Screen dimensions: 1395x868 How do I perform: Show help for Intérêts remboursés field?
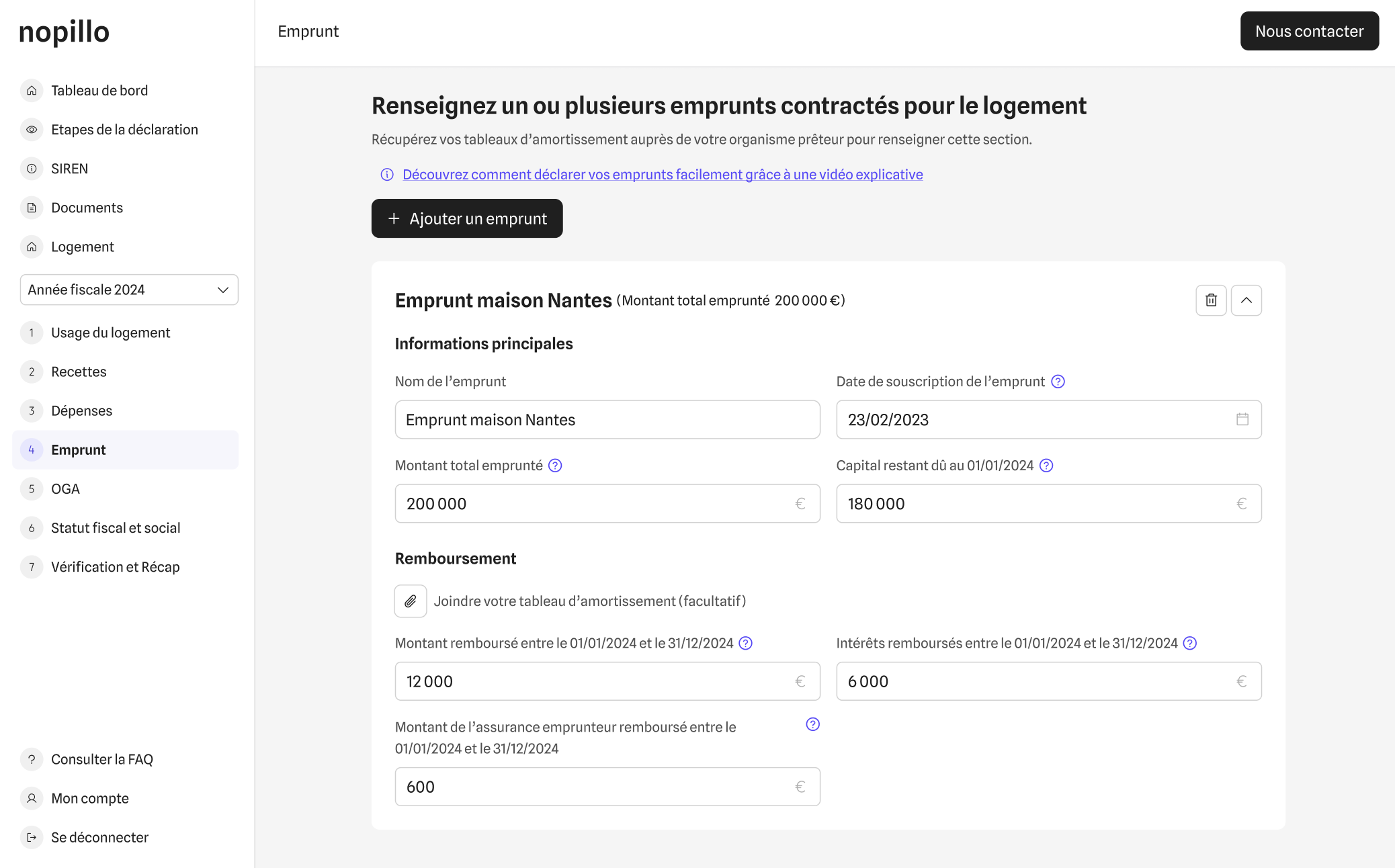1190,643
